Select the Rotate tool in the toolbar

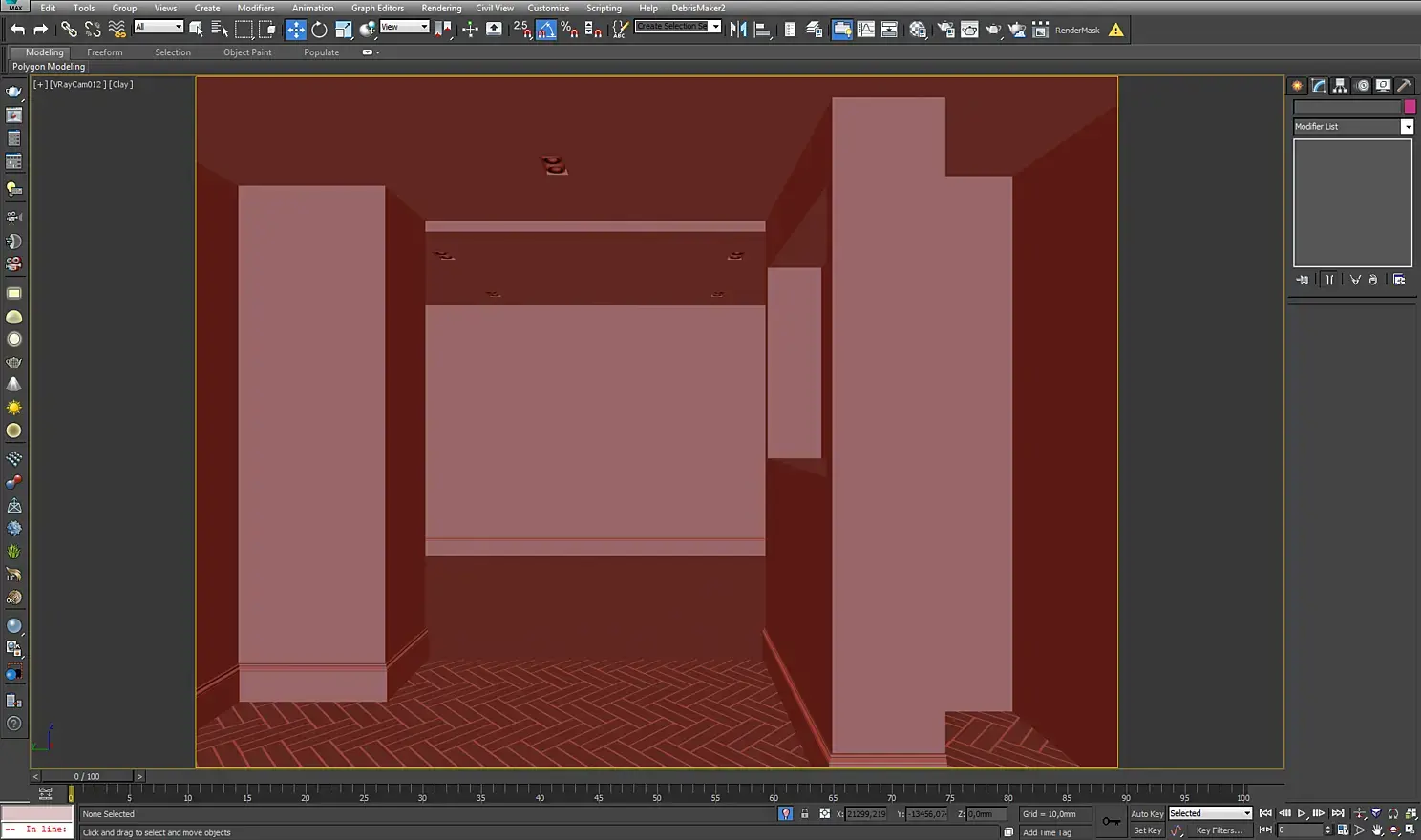319,30
